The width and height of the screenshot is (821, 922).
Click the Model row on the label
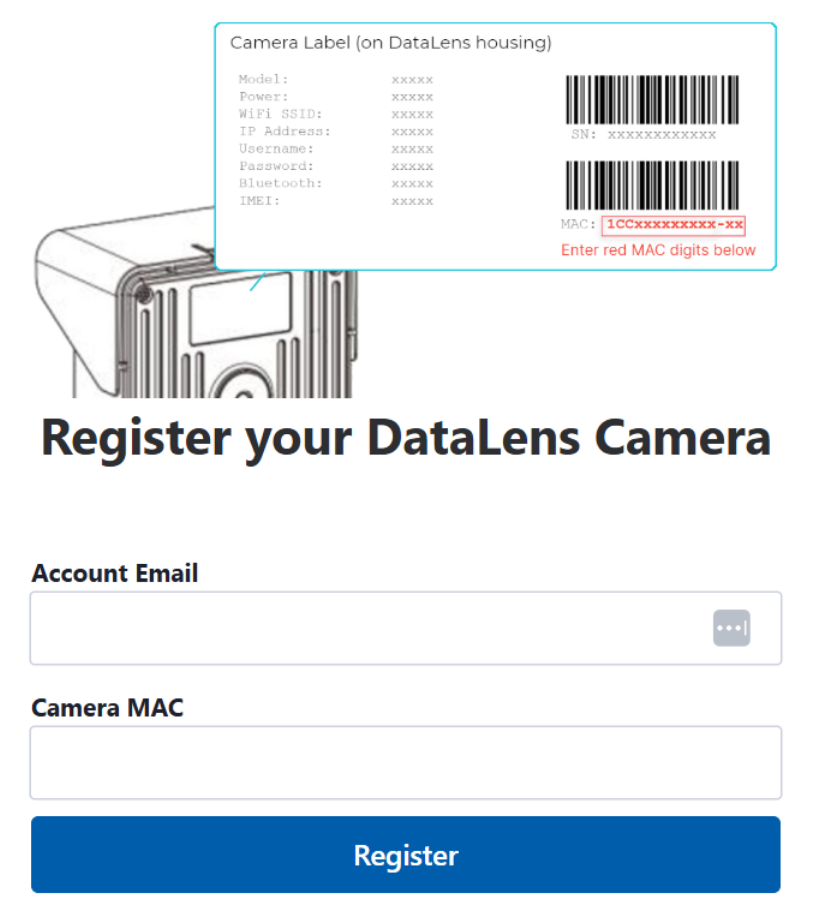335,79
